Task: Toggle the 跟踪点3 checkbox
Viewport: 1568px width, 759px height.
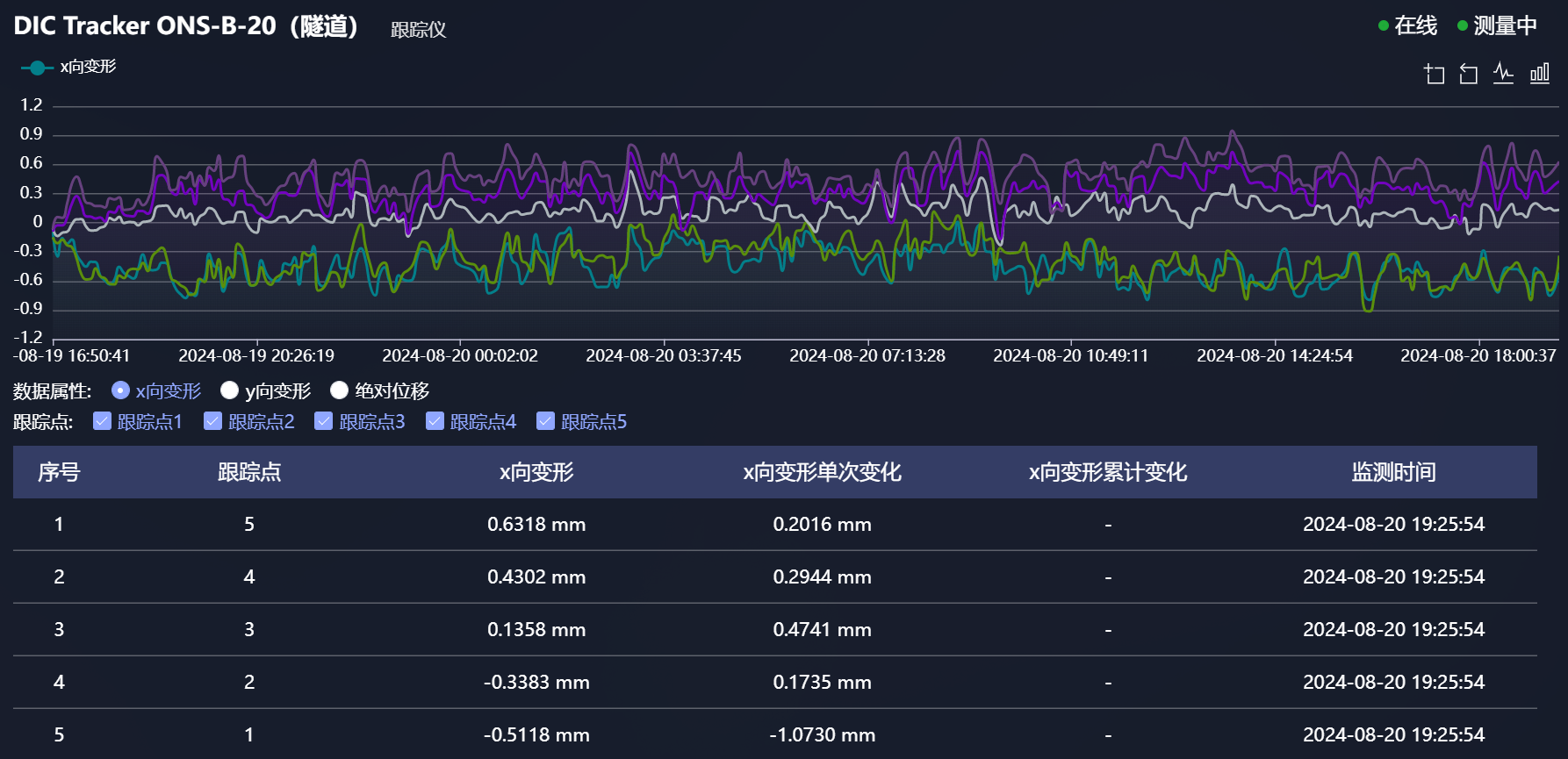Action: point(324,421)
